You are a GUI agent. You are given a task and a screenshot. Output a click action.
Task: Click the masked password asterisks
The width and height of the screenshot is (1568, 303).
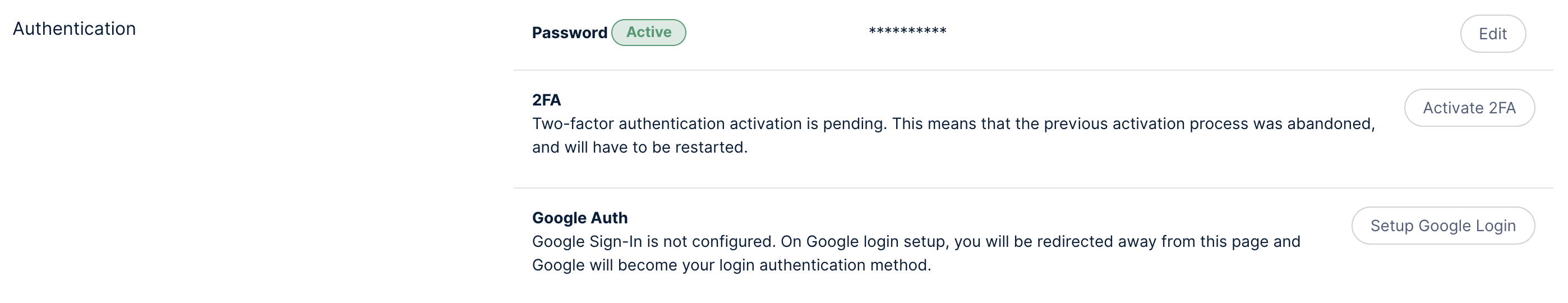coord(907,31)
